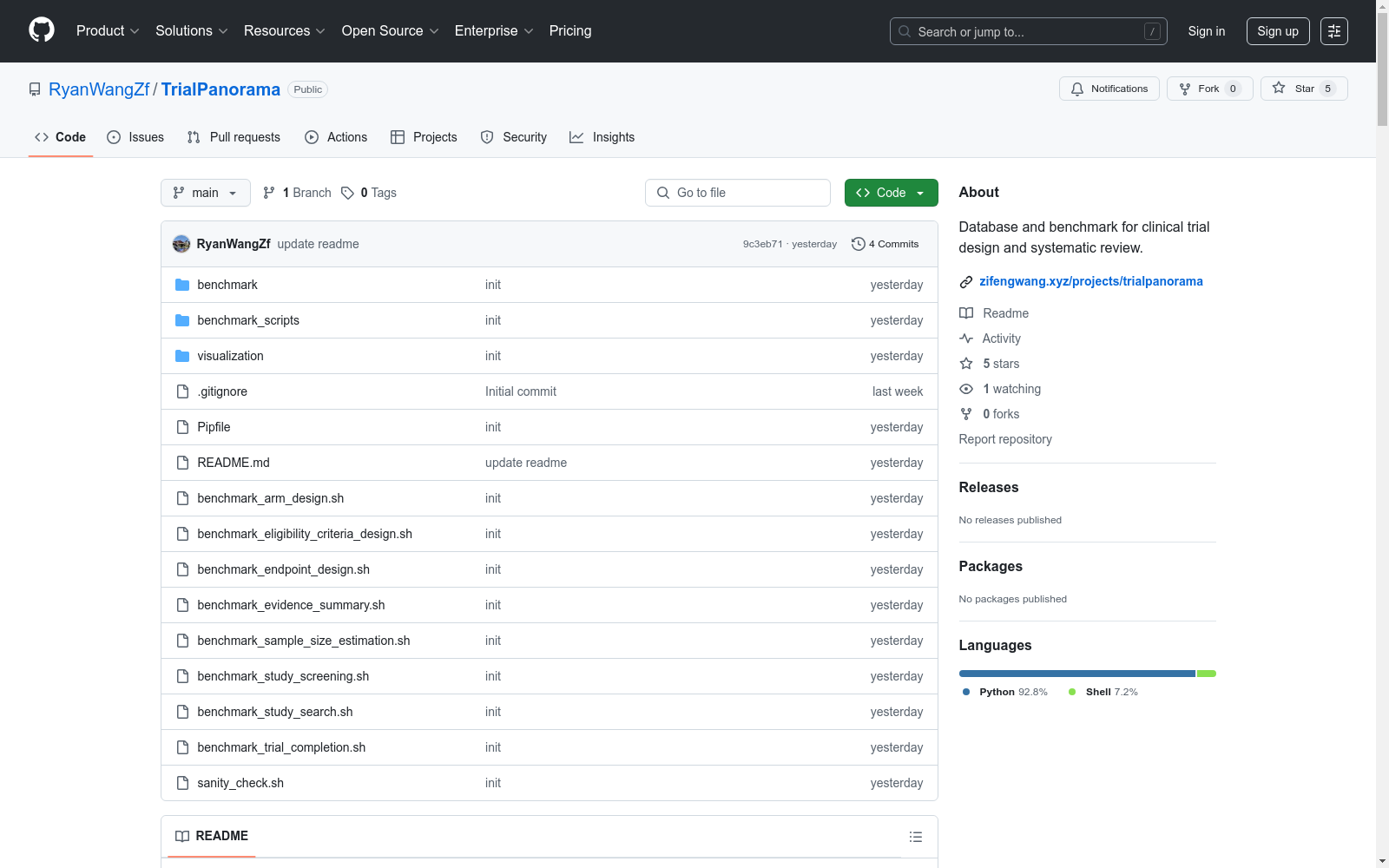Click the tag icon beside 0 Tags
Screen dimensions: 1389x868
(x=347, y=193)
